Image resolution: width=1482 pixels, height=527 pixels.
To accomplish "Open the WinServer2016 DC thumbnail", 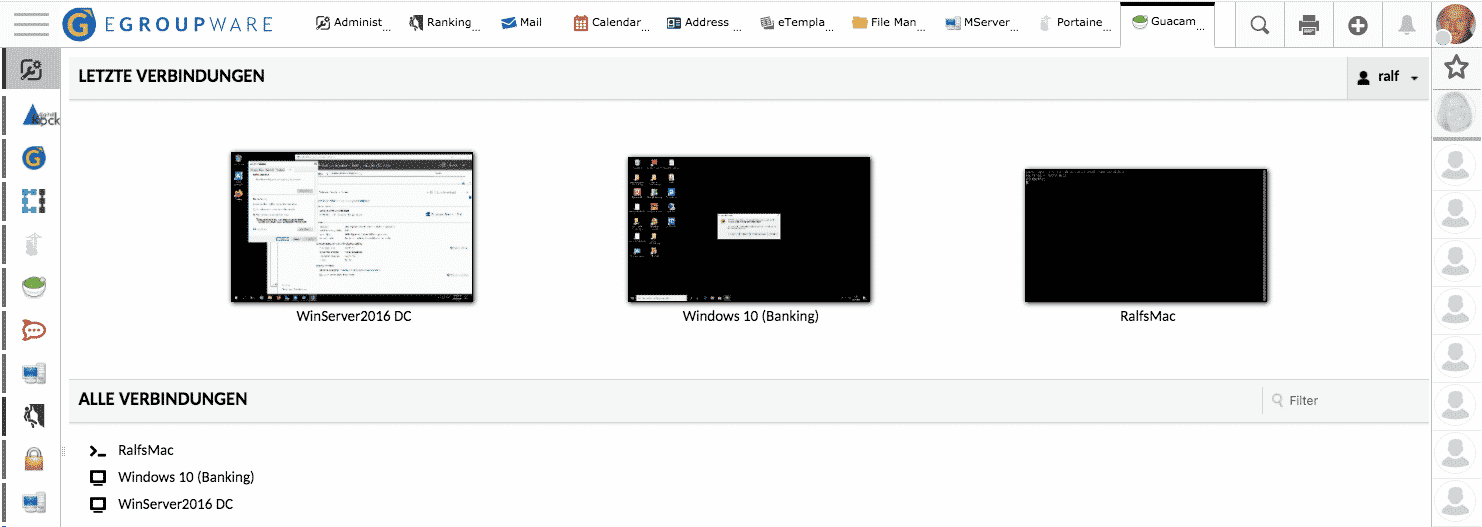I will click(353, 228).
